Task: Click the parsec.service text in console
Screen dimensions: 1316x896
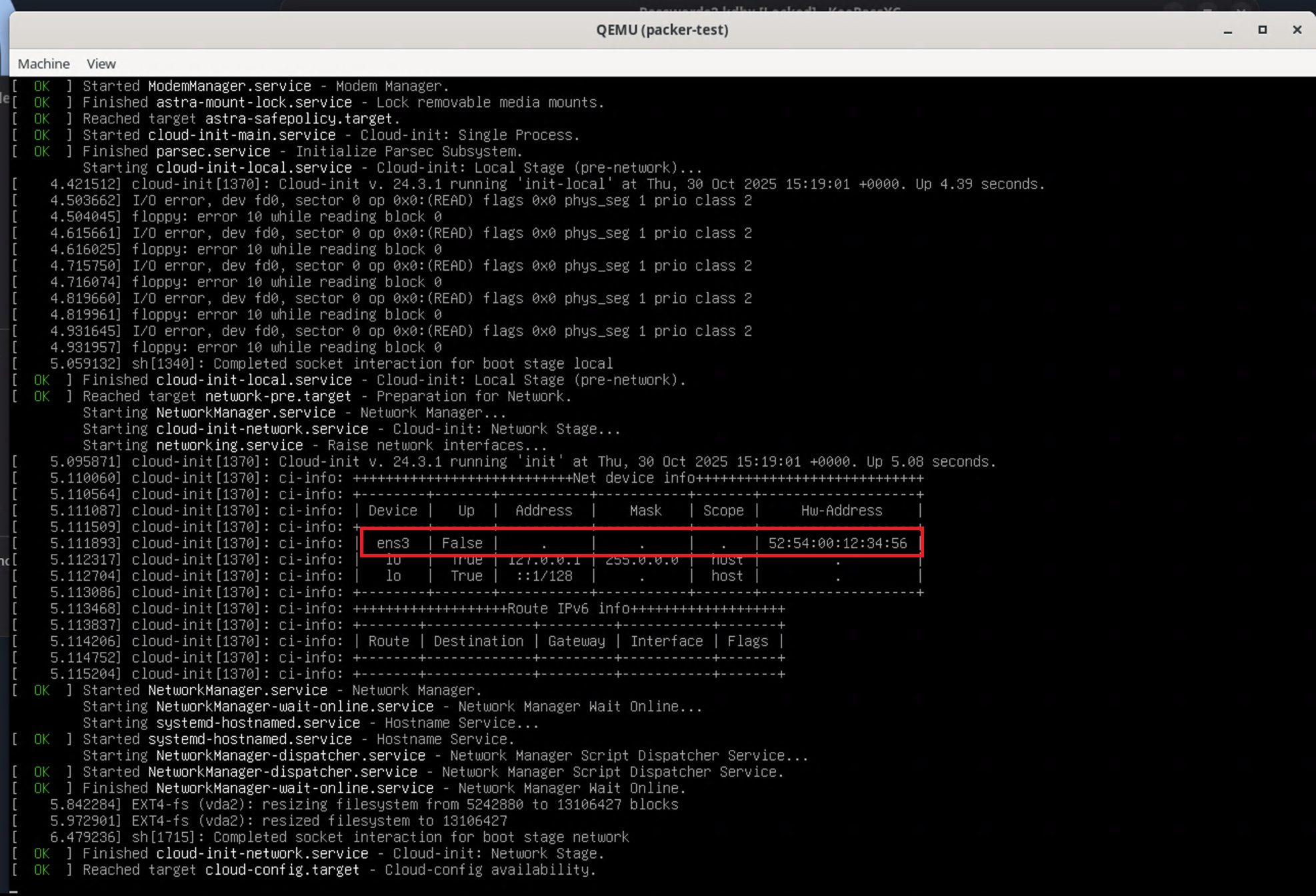Action: point(213,151)
